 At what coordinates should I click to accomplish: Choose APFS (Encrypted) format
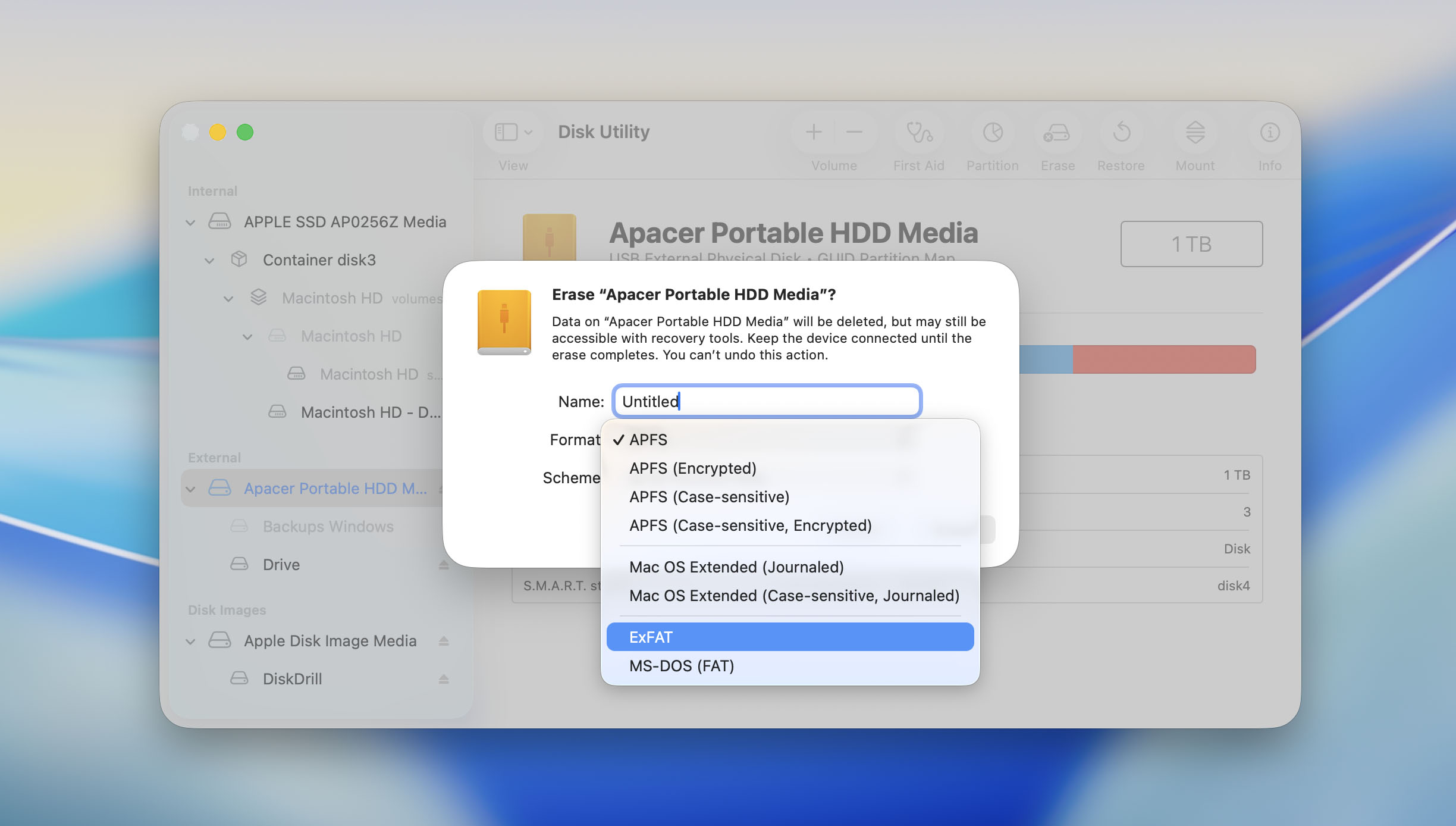point(790,468)
